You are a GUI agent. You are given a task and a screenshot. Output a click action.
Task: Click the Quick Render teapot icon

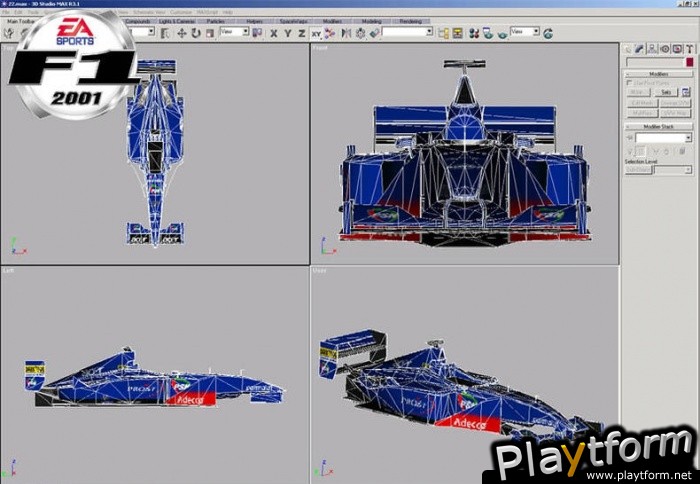(x=502, y=33)
